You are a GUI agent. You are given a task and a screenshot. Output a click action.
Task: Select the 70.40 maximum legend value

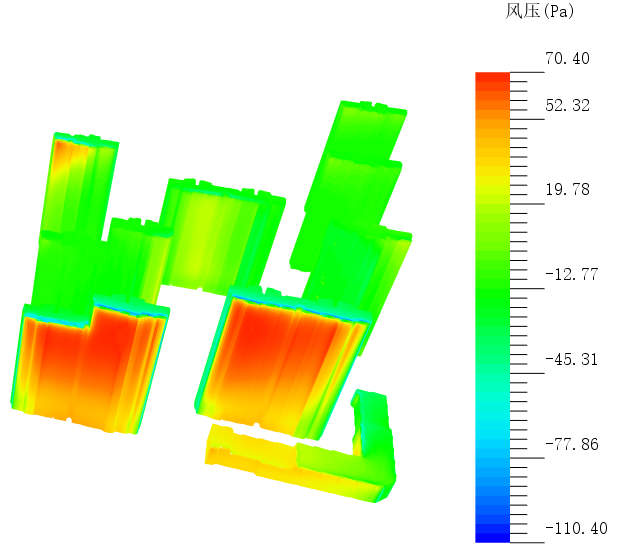(567, 59)
